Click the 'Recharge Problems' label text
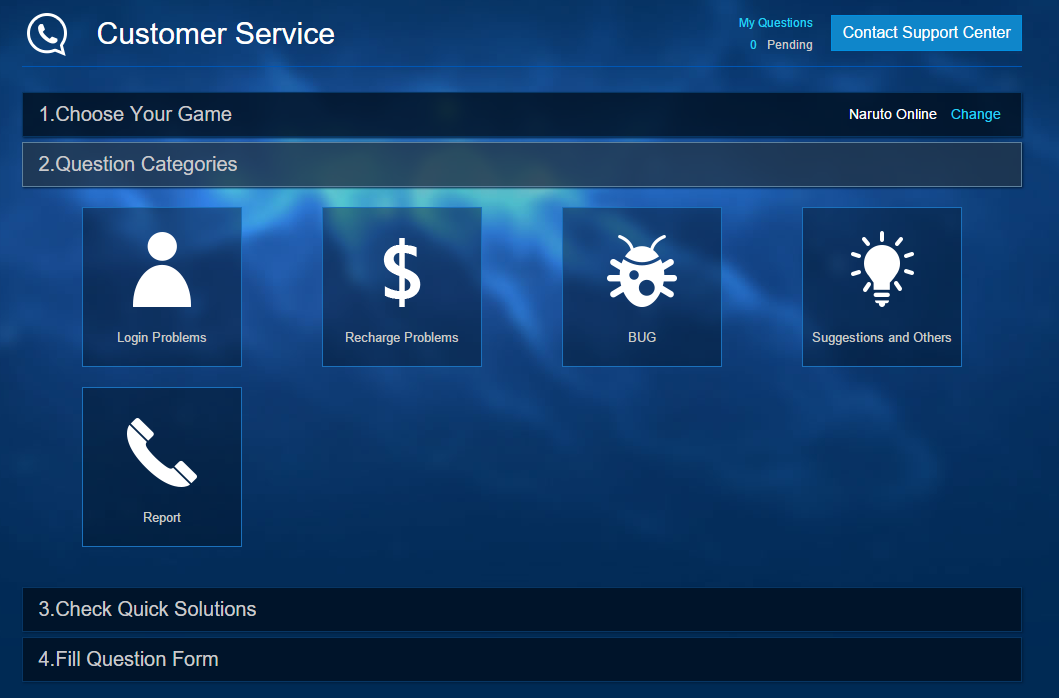 pyautogui.click(x=402, y=338)
